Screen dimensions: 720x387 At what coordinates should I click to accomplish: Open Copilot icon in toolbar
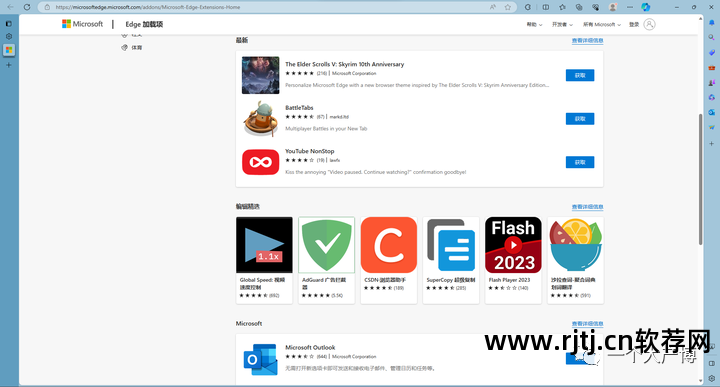click(x=646, y=7)
